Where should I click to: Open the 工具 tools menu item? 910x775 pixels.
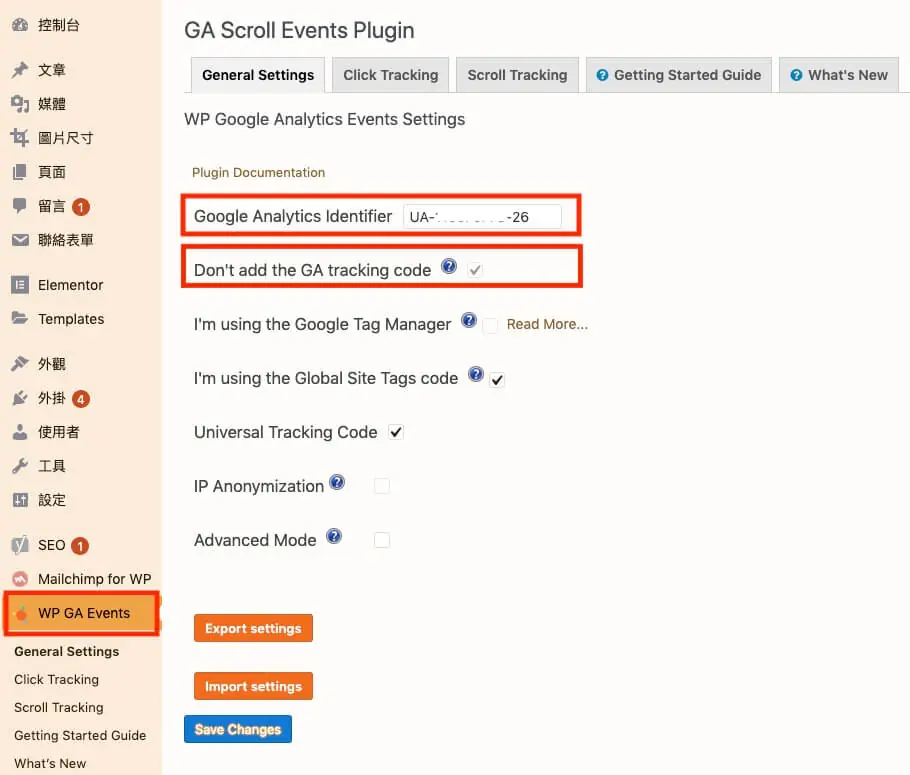(52, 466)
